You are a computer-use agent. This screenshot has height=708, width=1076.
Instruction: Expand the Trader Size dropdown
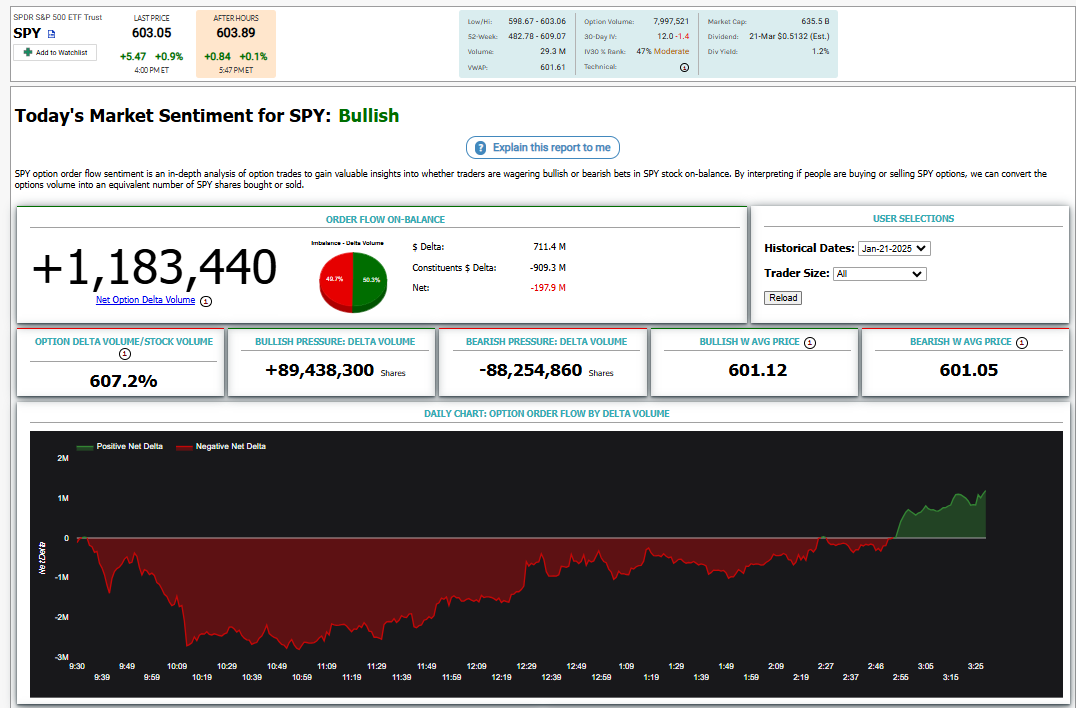pyautogui.click(x=880, y=274)
